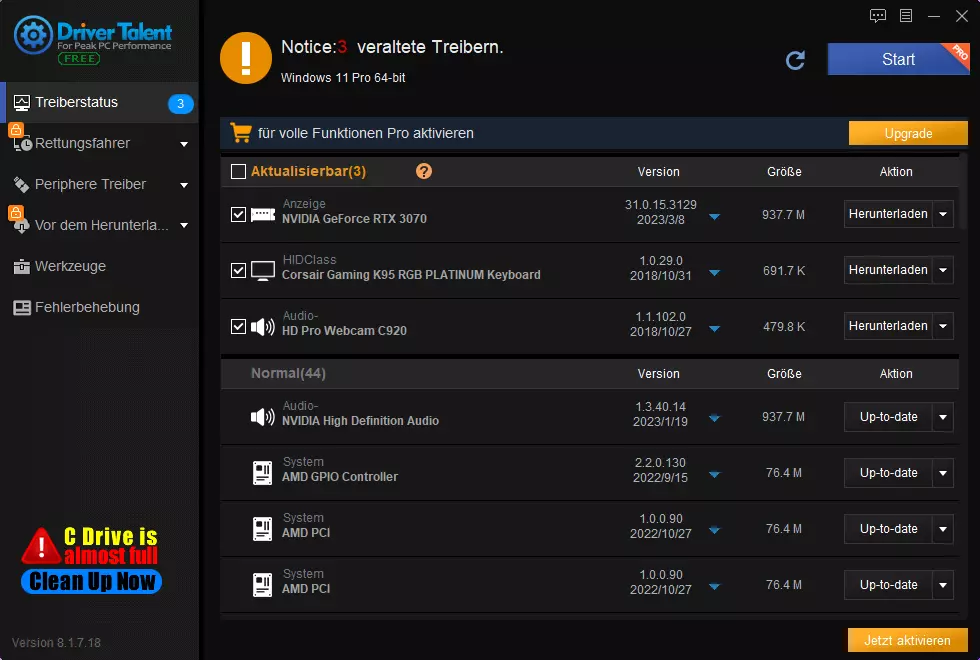Open action dropdown arrow for NVIDIA HD Audio
The width and height of the screenshot is (980, 660).
tap(943, 417)
